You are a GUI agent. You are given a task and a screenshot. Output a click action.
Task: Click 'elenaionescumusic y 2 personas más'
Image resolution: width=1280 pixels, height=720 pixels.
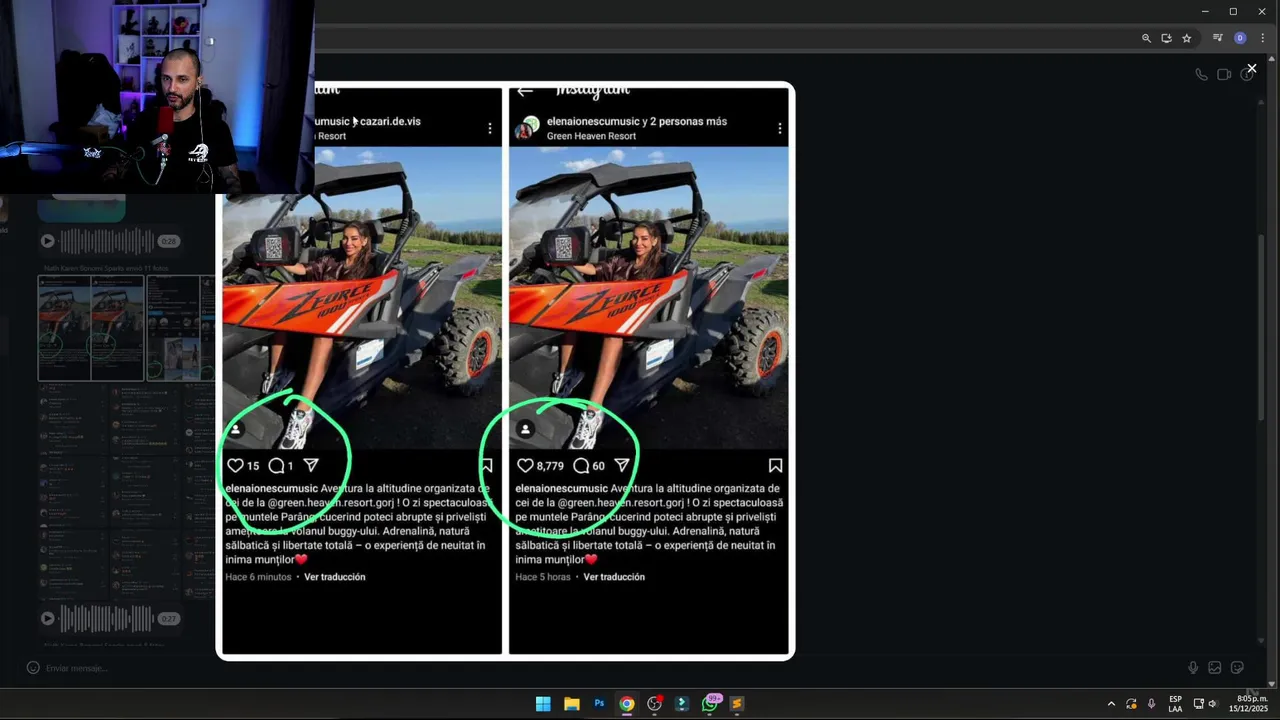(637, 121)
